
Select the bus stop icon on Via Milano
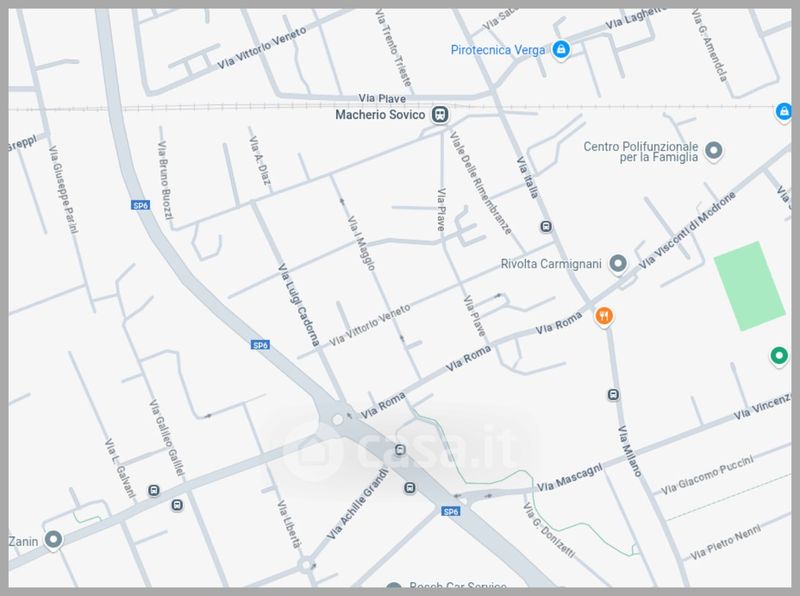tap(613, 394)
